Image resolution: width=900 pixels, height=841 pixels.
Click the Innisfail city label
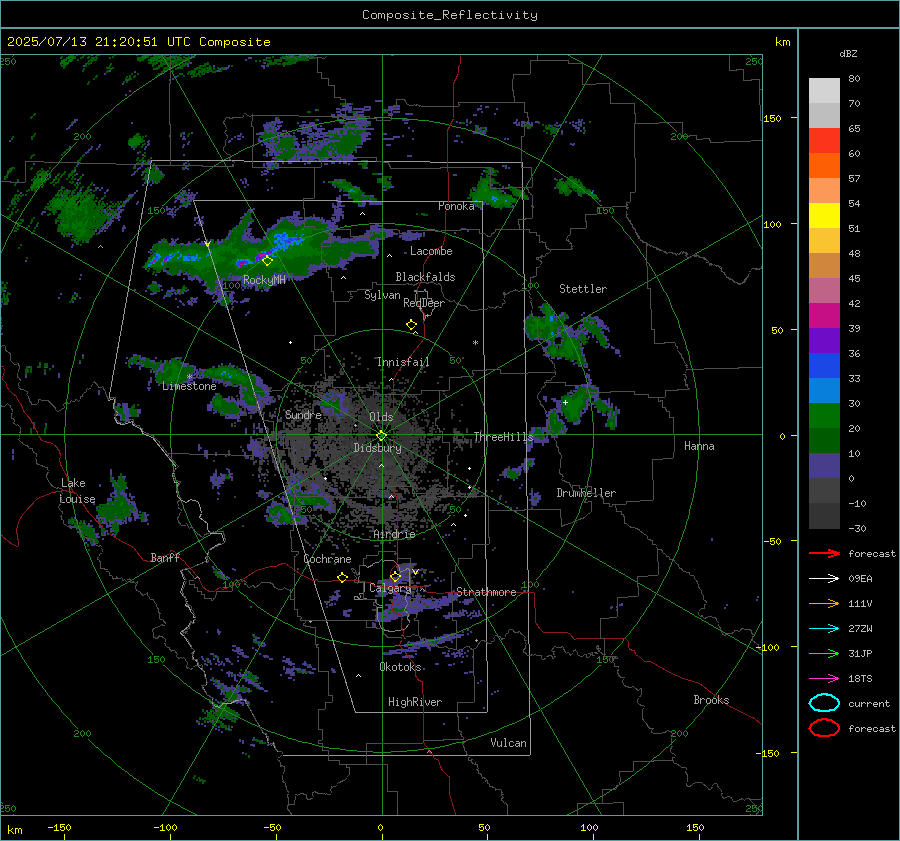[403, 362]
